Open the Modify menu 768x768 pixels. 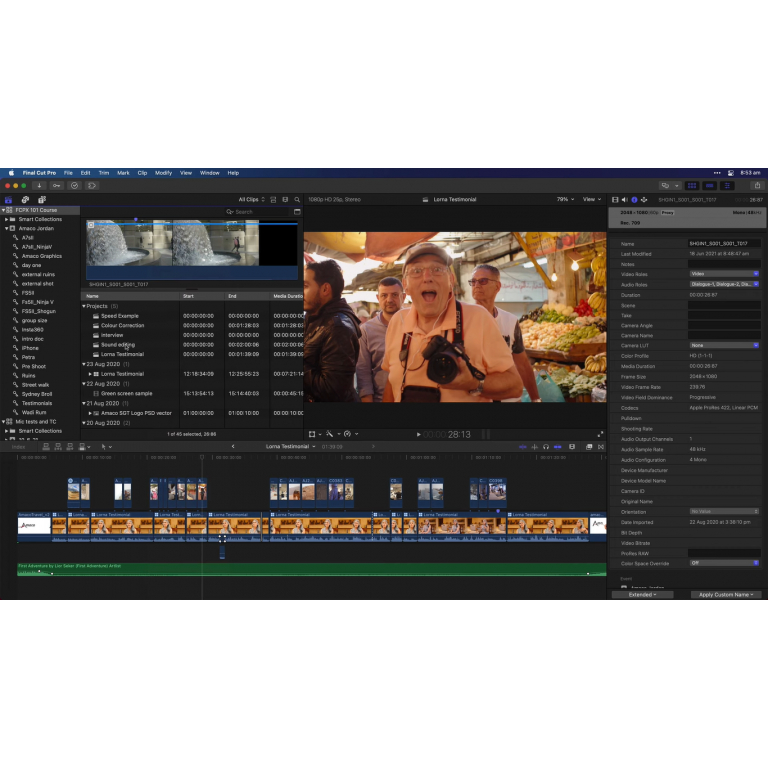pyautogui.click(x=163, y=173)
